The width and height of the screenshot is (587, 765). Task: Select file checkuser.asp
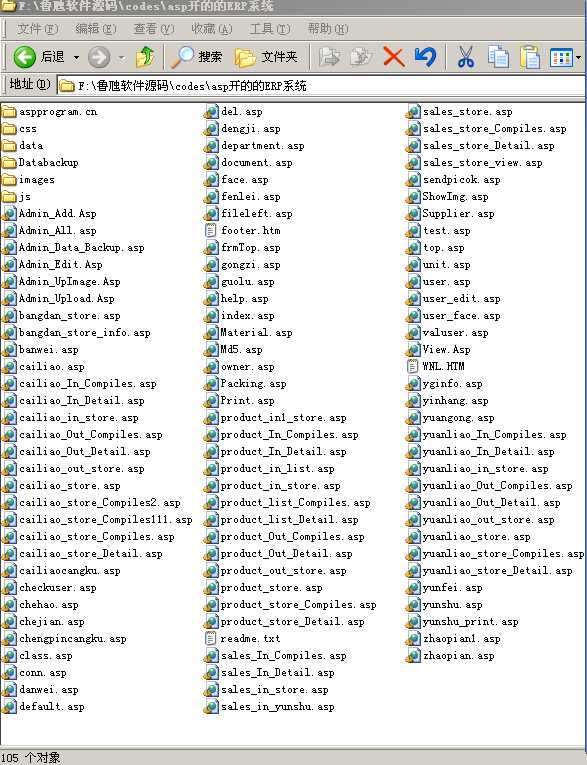[49, 588]
